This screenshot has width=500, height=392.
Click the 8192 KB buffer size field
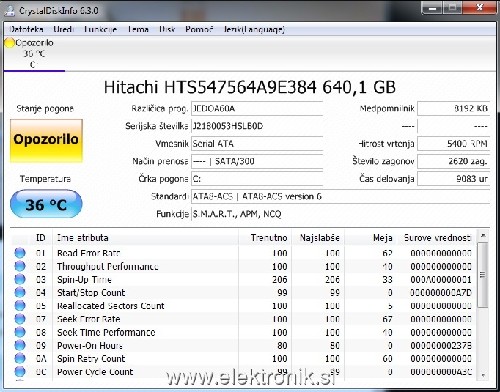[x=453, y=109]
